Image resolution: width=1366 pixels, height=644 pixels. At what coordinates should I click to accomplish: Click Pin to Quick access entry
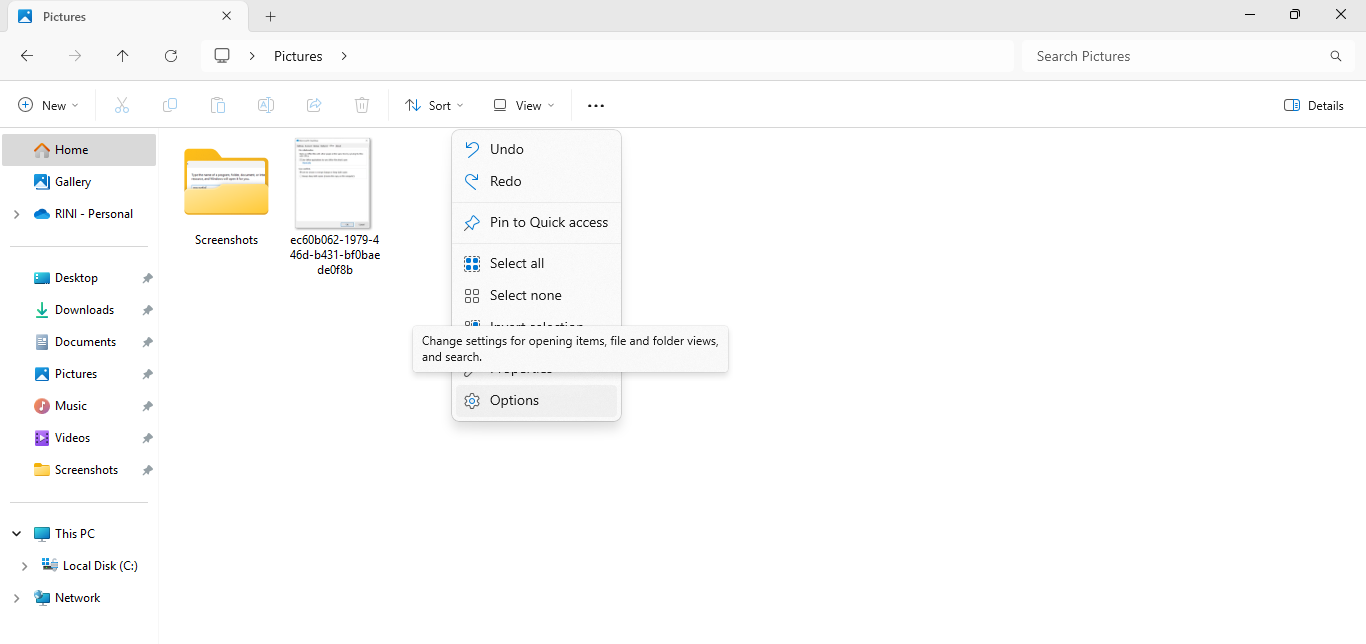click(x=548, y=222)
